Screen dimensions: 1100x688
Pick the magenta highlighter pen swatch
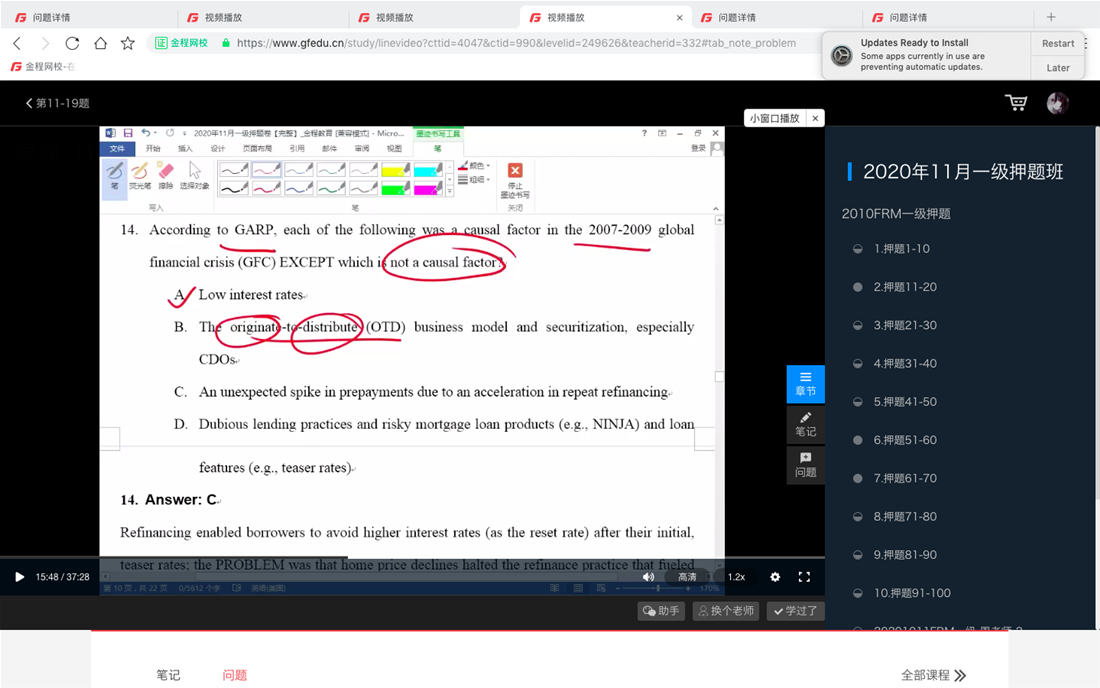(x=428, y=188)
